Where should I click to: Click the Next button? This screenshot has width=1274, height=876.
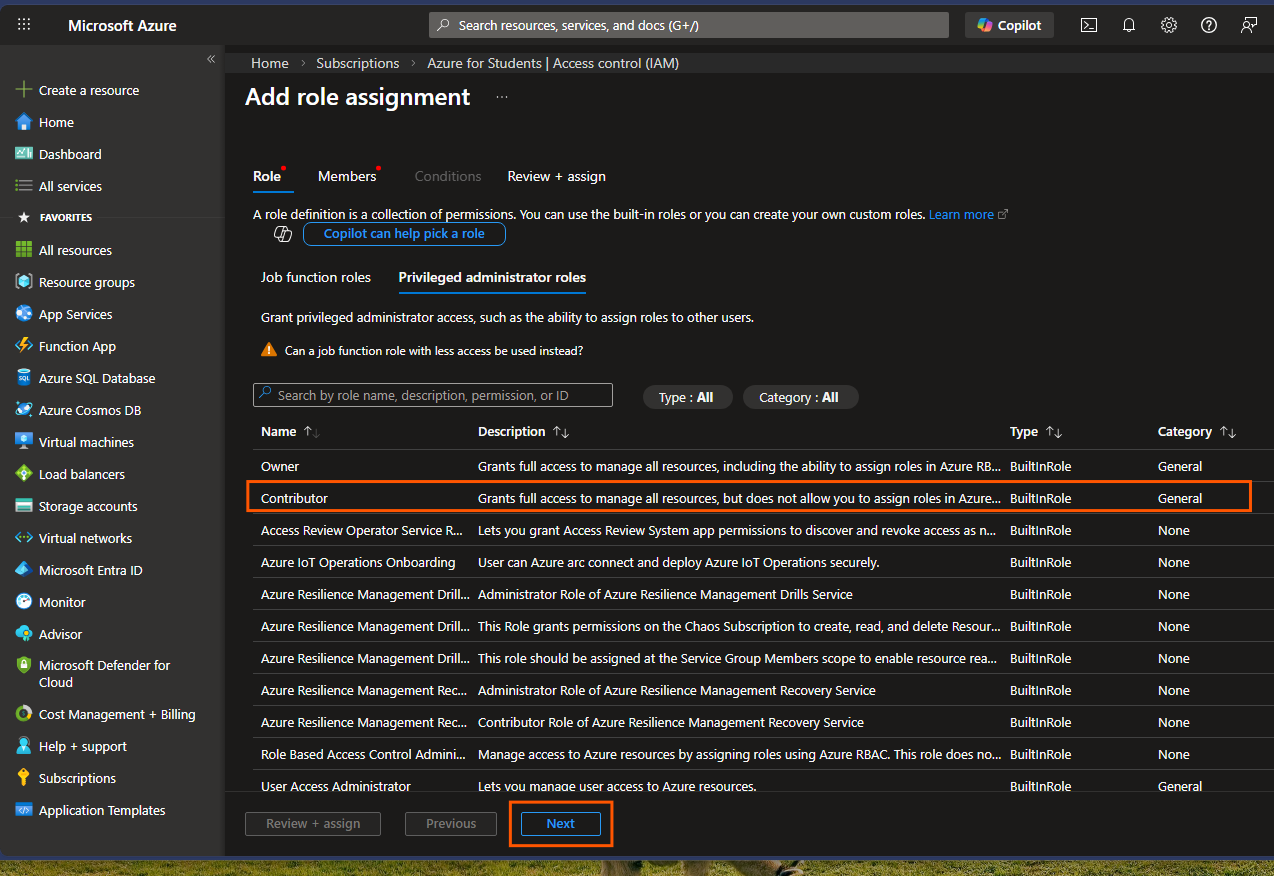click(x=560, y=824)
